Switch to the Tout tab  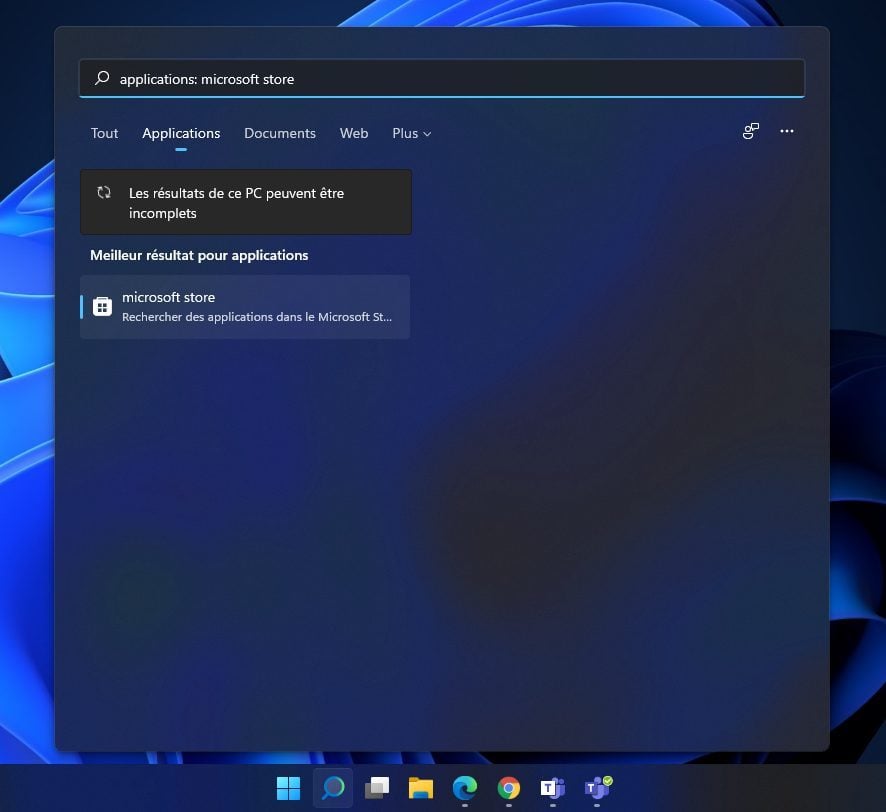[x=105, y=133]
